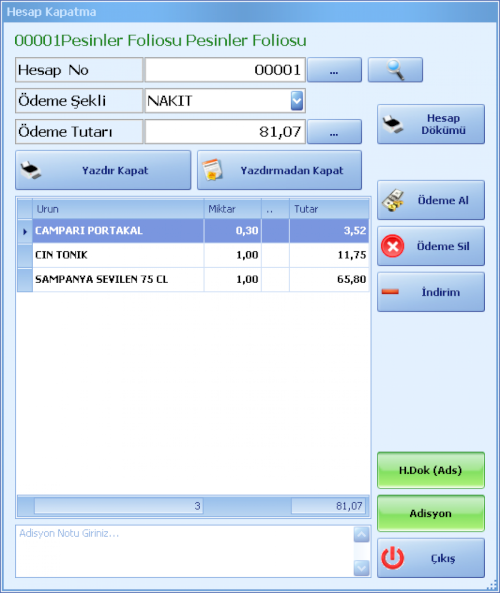Click the 11,75 amount cell
Screen dimensions: 500x593
click(329, 255)
